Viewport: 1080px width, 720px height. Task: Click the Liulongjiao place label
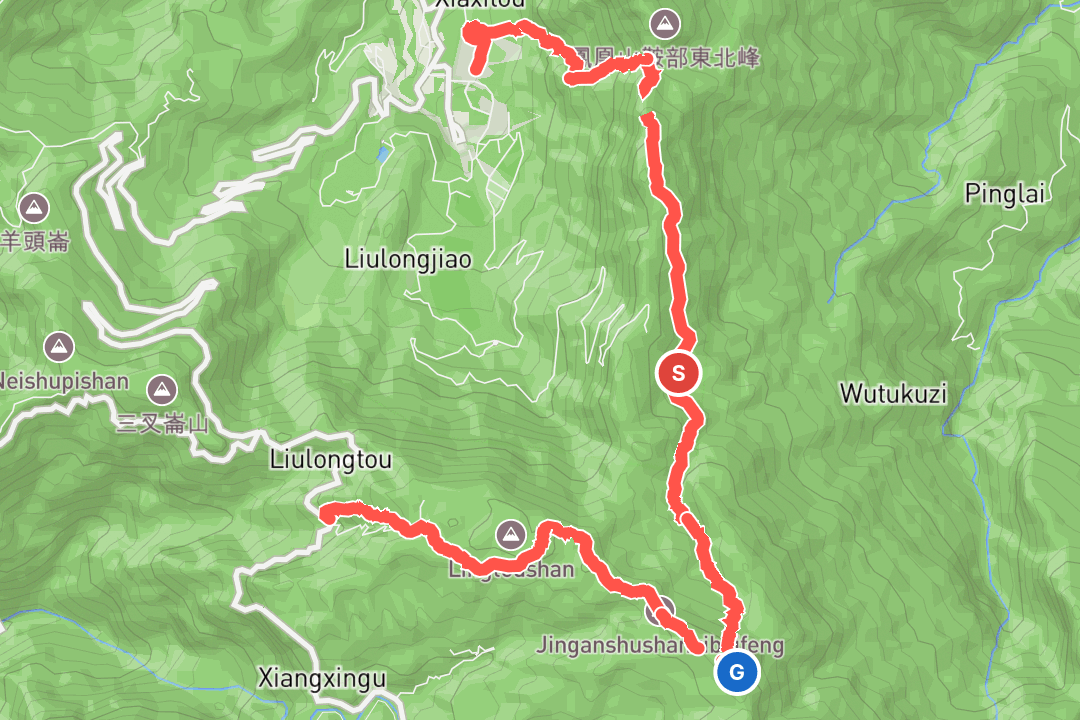(x=408, y=259)
